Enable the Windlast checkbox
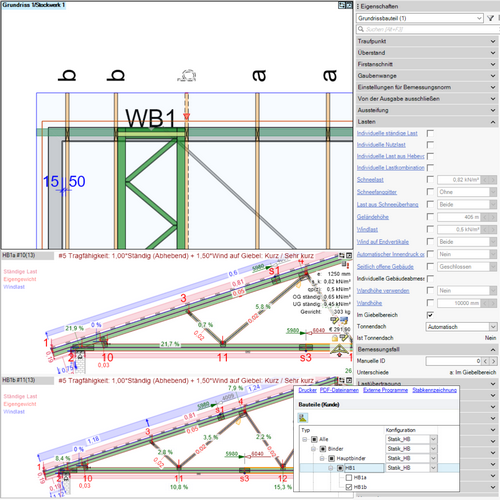The width and height of the screenshot is (500, 500). pos(430,229)
